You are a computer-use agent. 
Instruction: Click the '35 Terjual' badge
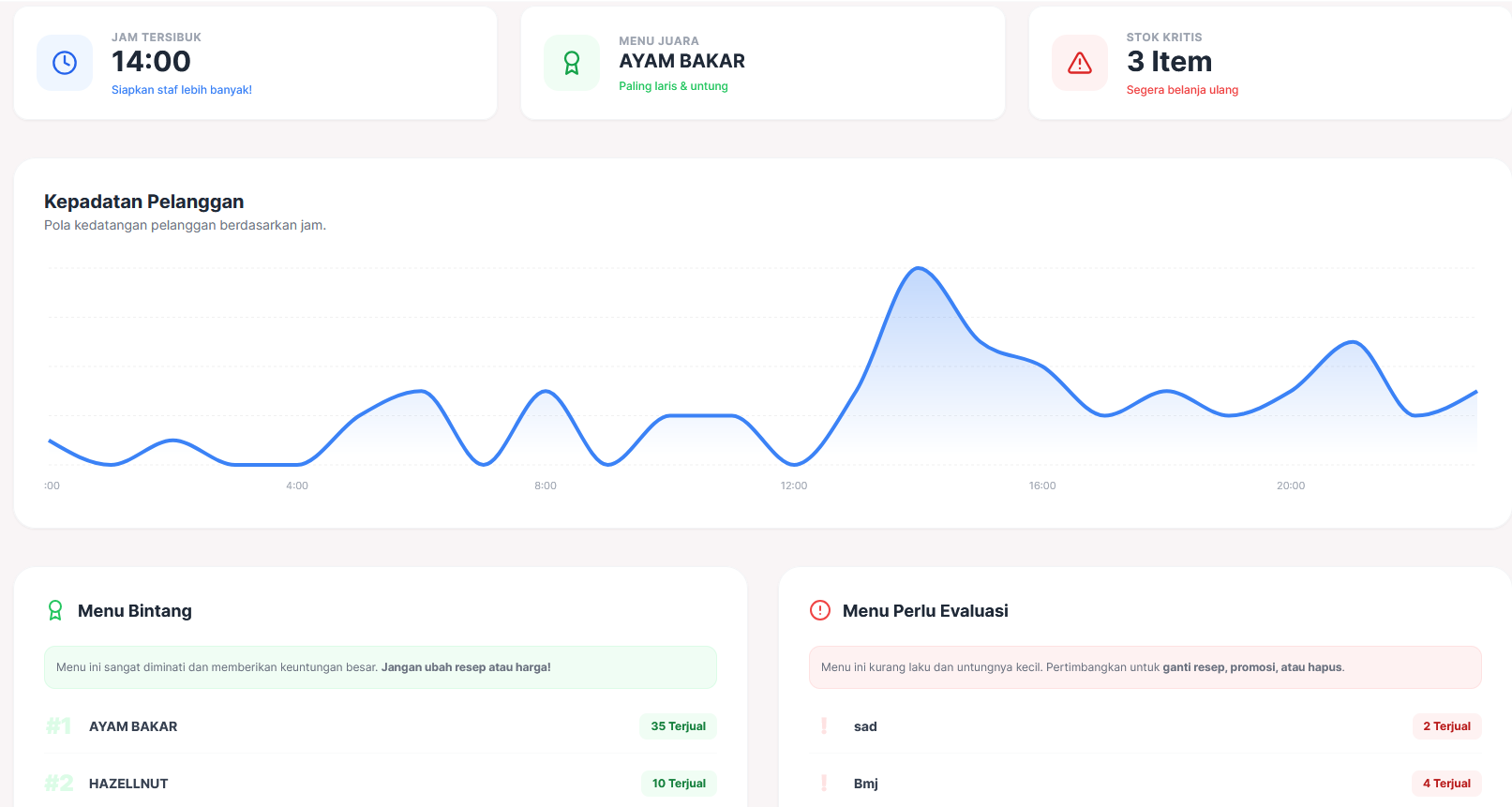pyautogui.click(x=679, y=726)
